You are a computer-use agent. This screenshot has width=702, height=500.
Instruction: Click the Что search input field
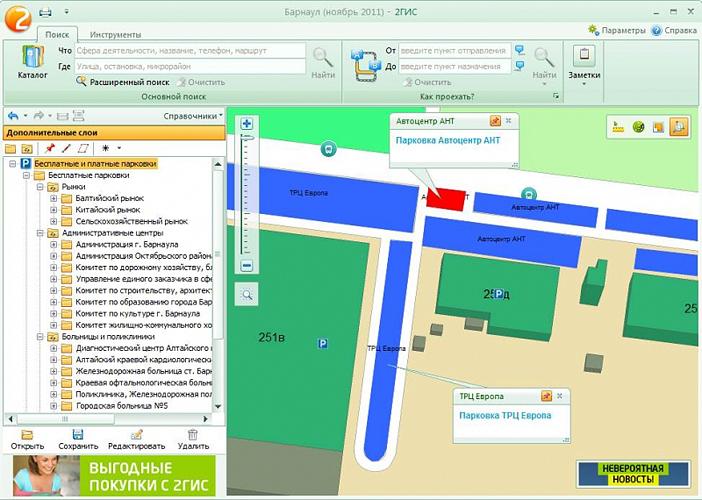click(x=190, y=51)
